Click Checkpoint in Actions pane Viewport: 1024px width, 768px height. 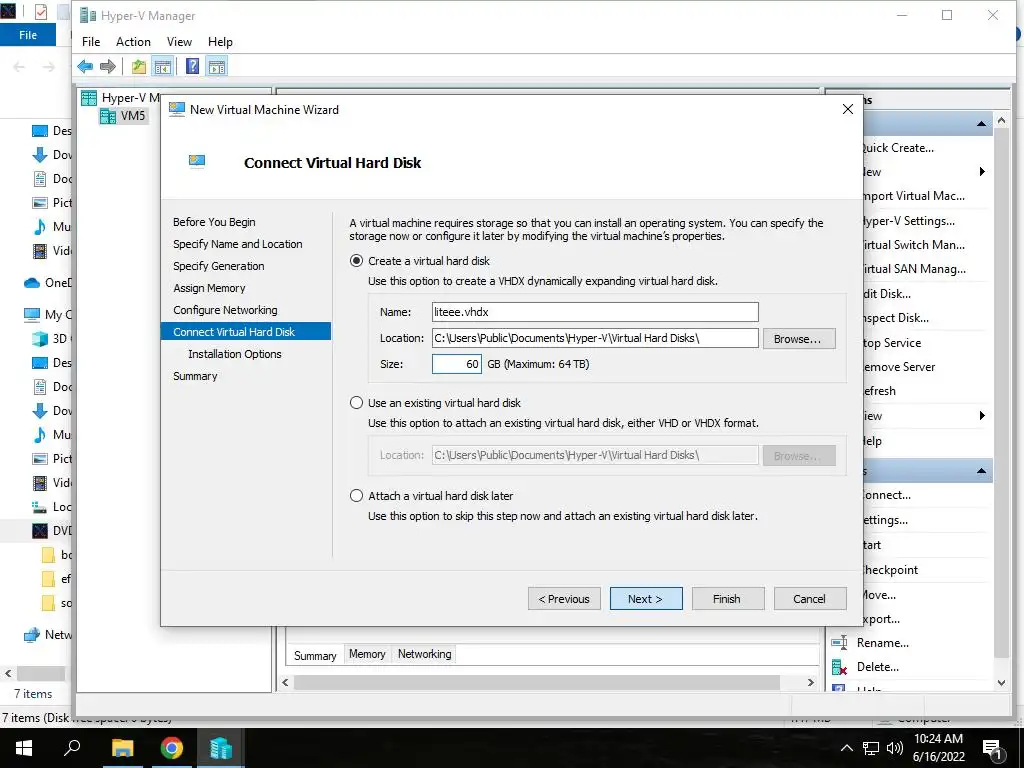[x=889, y=569]
